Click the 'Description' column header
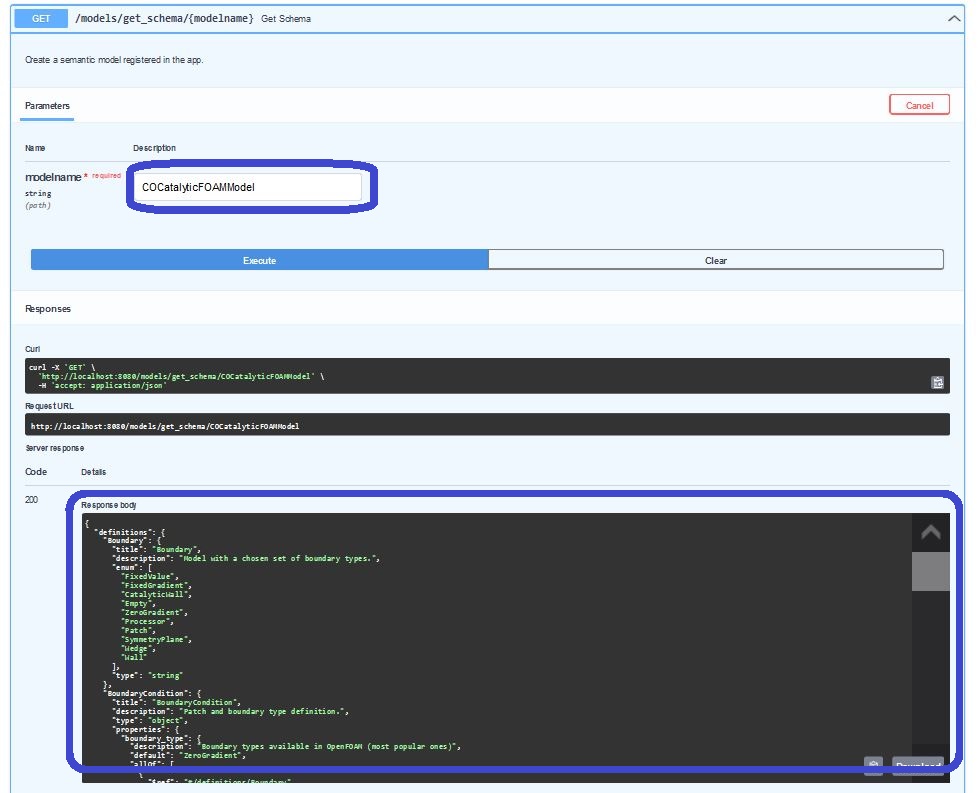The image size is (980, 793). click(x=154, y=148)
